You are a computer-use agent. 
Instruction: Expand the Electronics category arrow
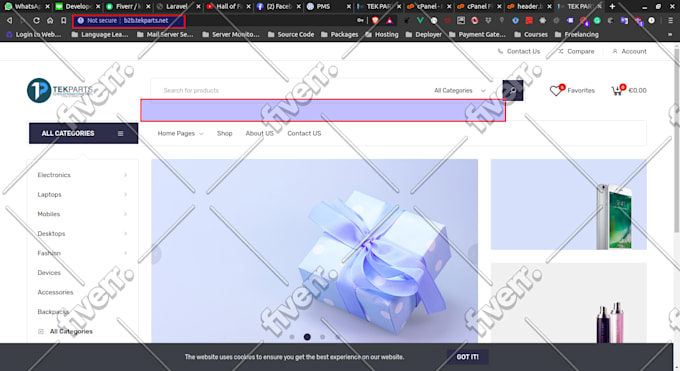click(125, 175)
